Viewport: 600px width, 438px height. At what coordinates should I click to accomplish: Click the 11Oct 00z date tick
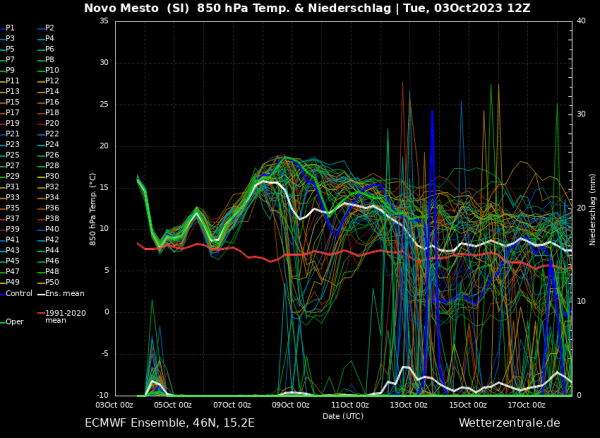coord(350,405)
